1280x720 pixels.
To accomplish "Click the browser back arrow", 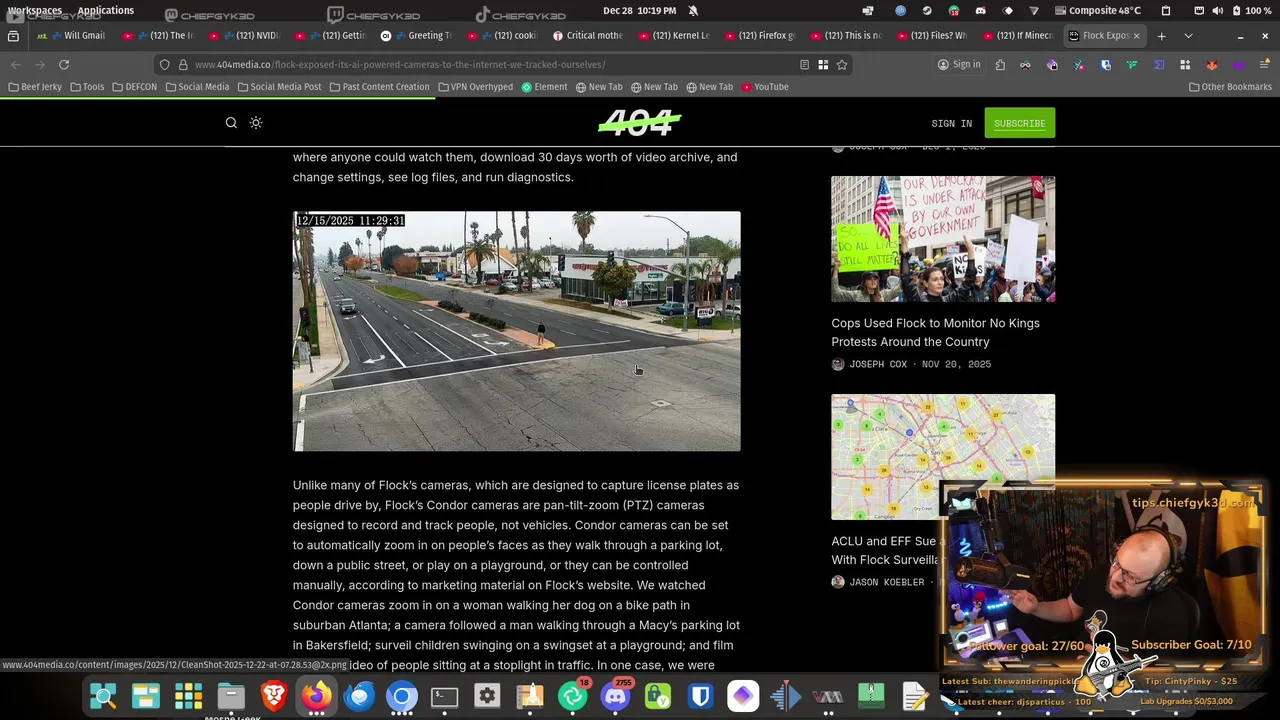I will tap(16, 64).
